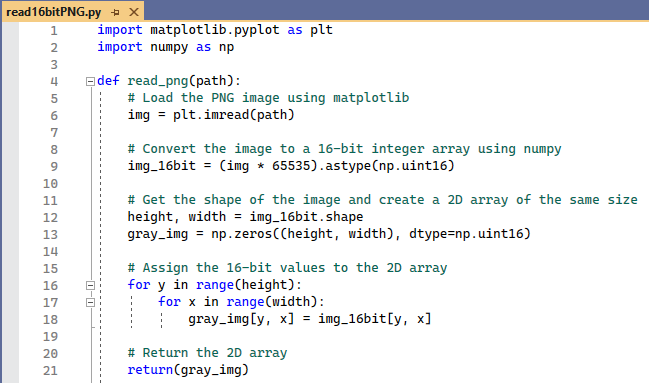Click the function name 'read_png'
The image size is (649, 383).
(x=158, y=81)
